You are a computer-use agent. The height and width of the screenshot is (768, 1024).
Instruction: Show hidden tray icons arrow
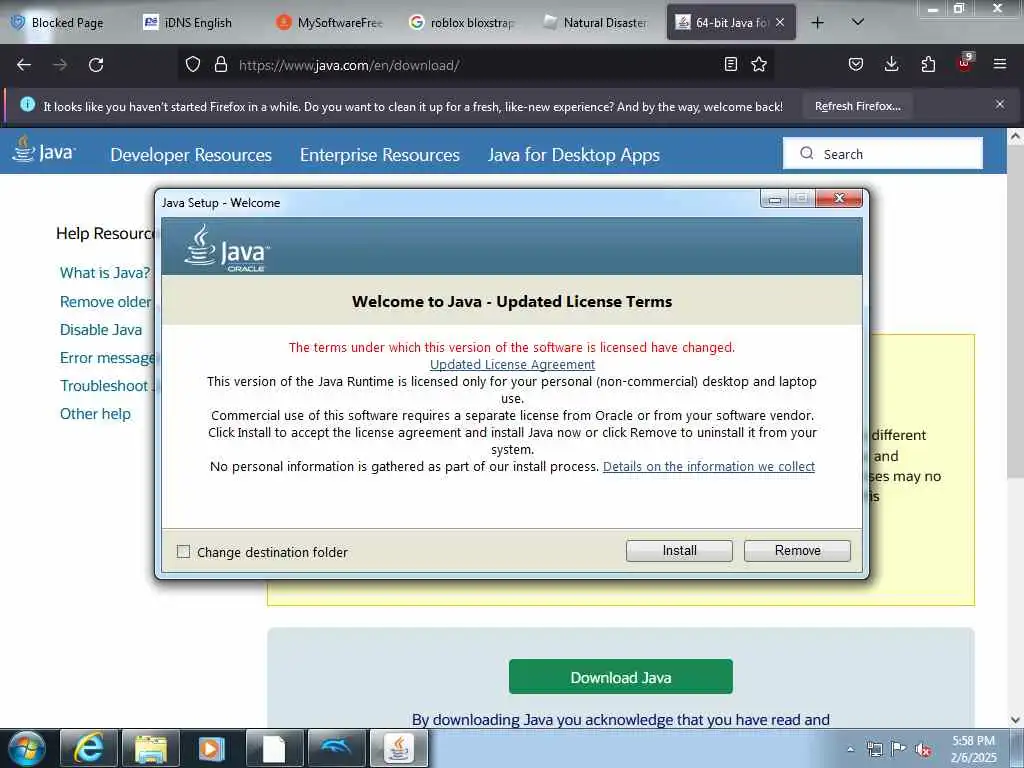pyautogui.click(x=850, y=749)
